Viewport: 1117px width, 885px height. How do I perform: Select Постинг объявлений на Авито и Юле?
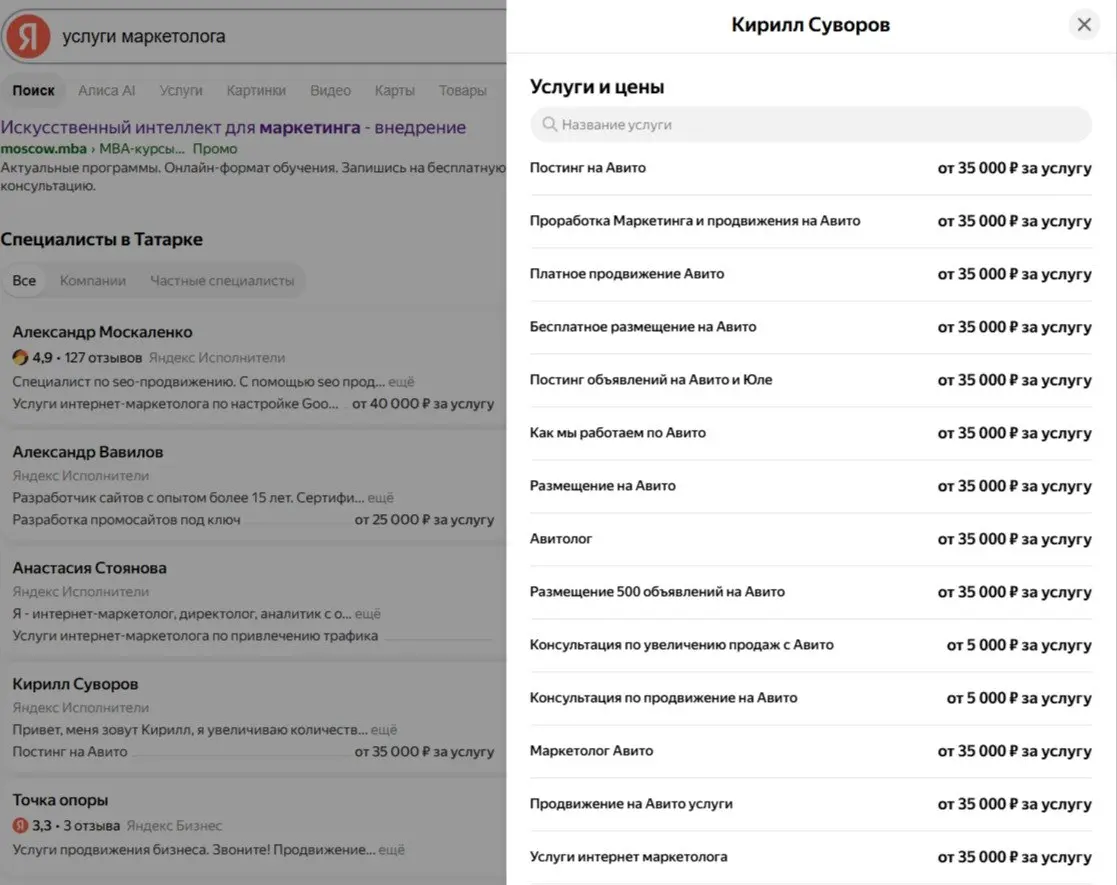(811, 380)
